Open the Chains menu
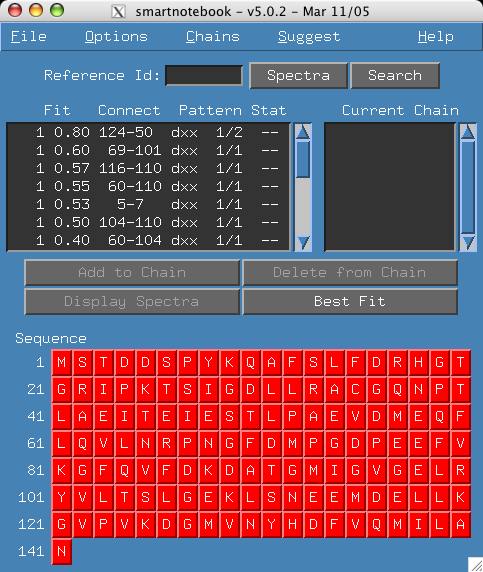This screenshot has width=483, height=572. coord(213,36)
